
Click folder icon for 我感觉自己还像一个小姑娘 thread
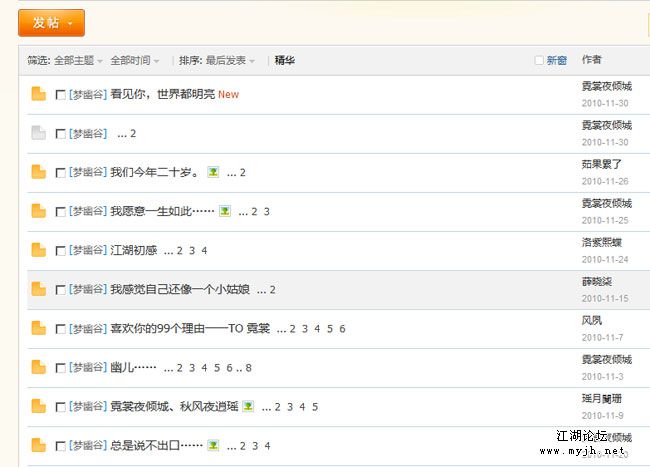(39, 289)
